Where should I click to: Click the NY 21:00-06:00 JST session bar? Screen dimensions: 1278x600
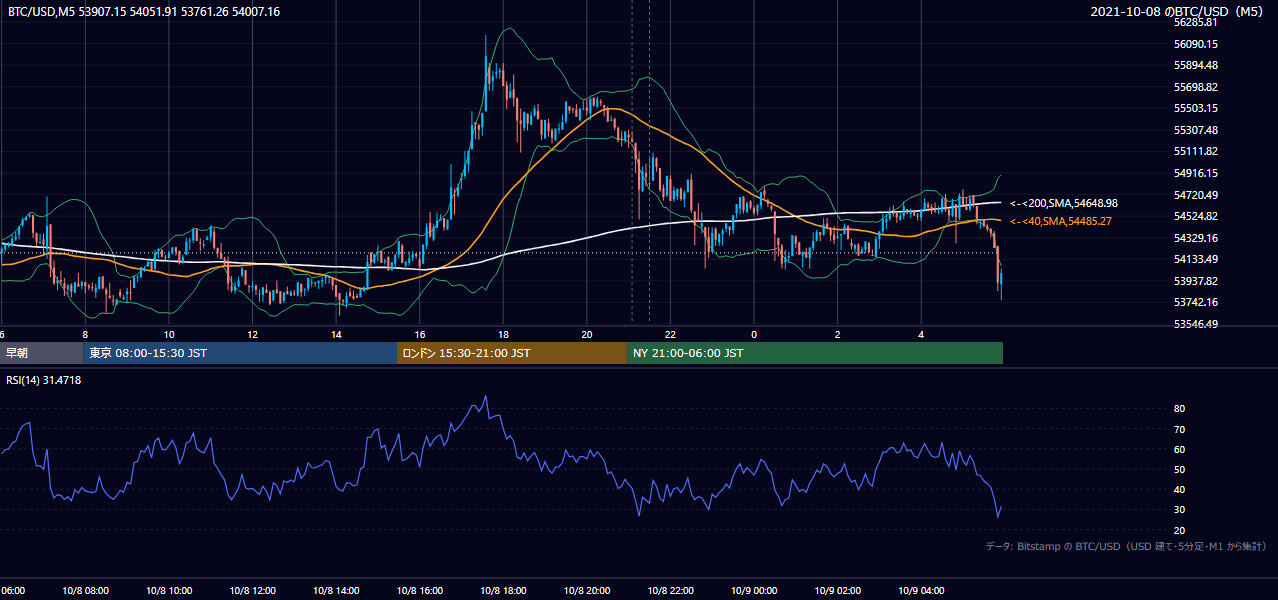click(815, 353)
